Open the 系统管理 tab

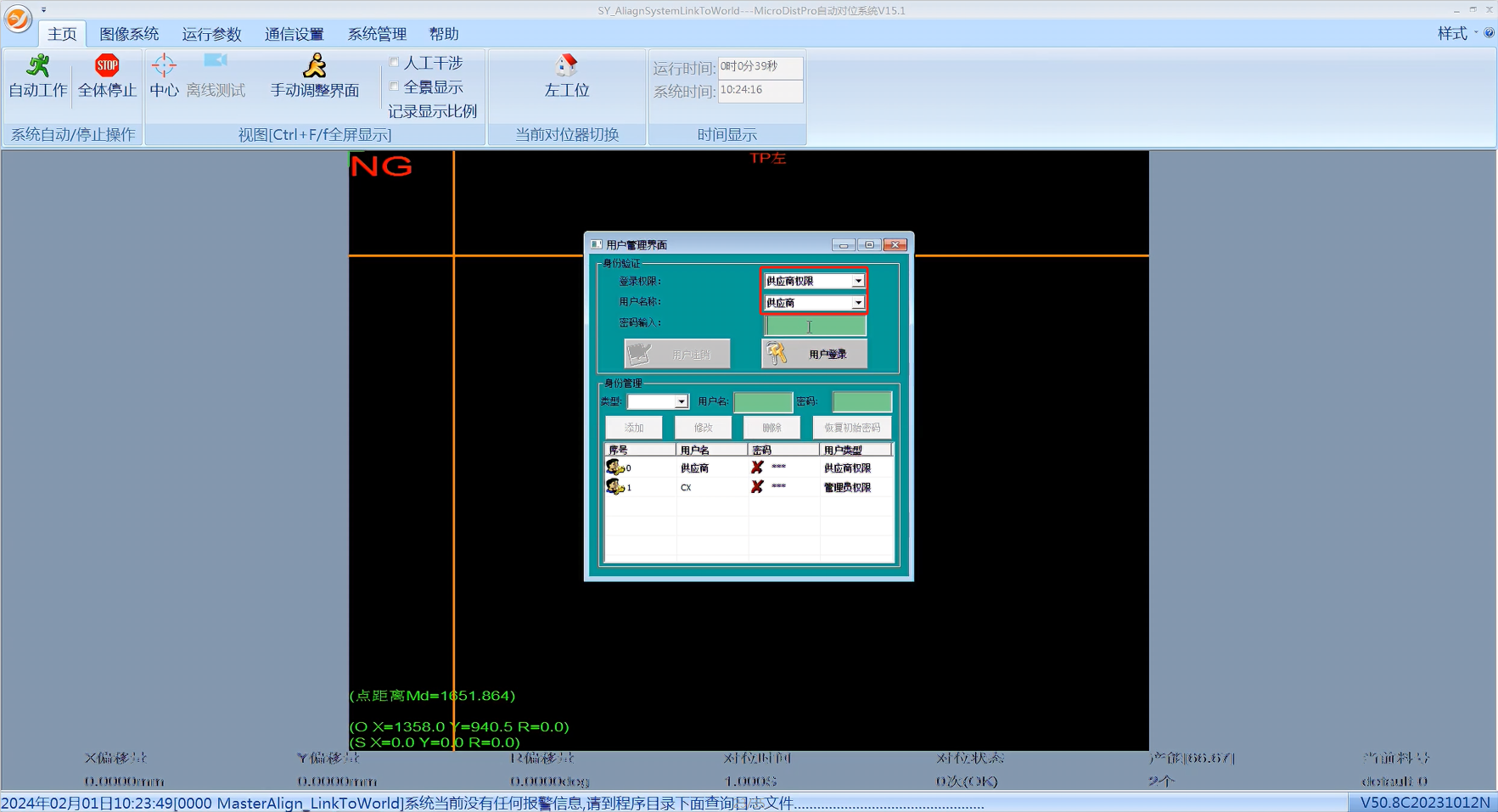click(377, 34)
